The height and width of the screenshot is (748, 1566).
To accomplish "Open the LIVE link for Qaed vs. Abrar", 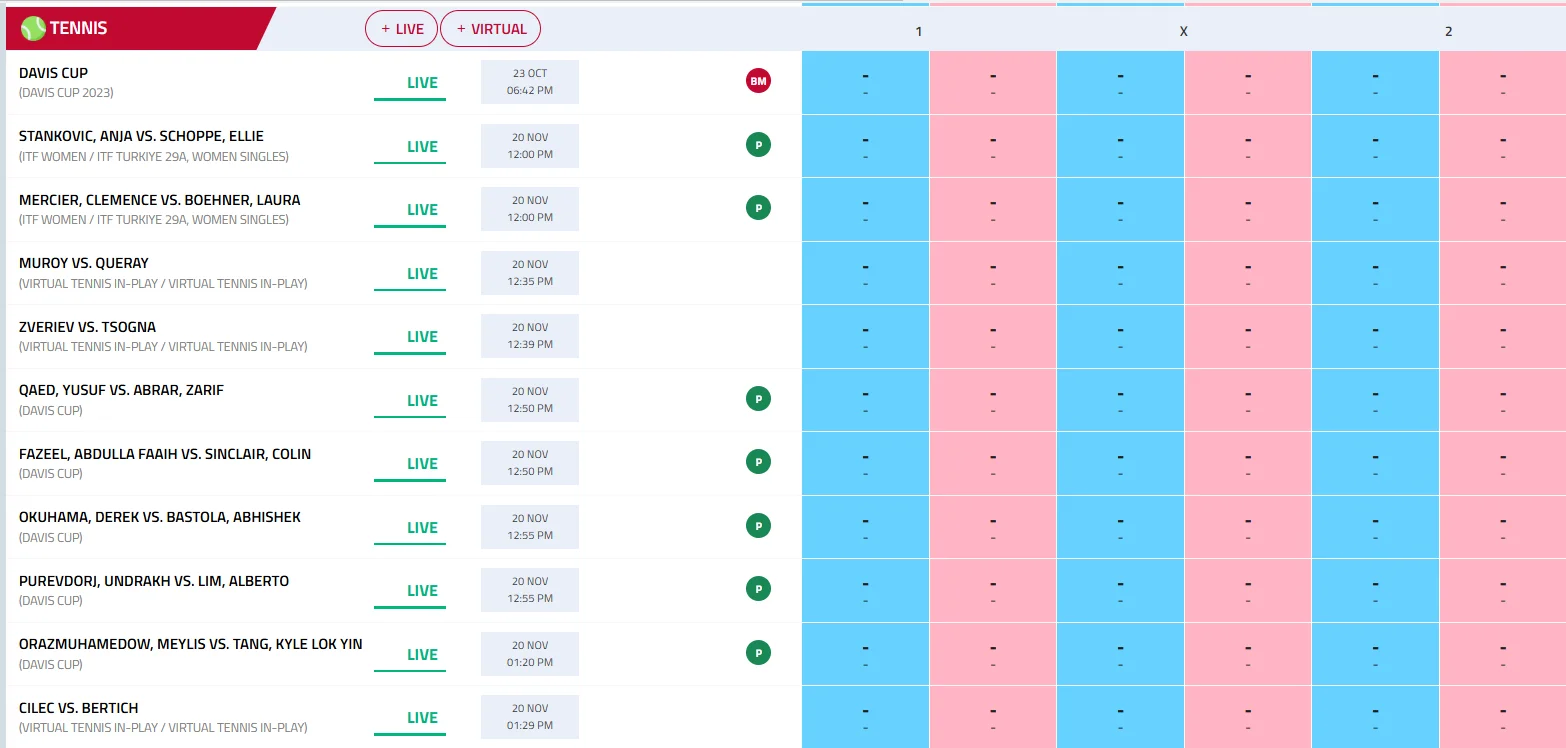I will (410, 402).
